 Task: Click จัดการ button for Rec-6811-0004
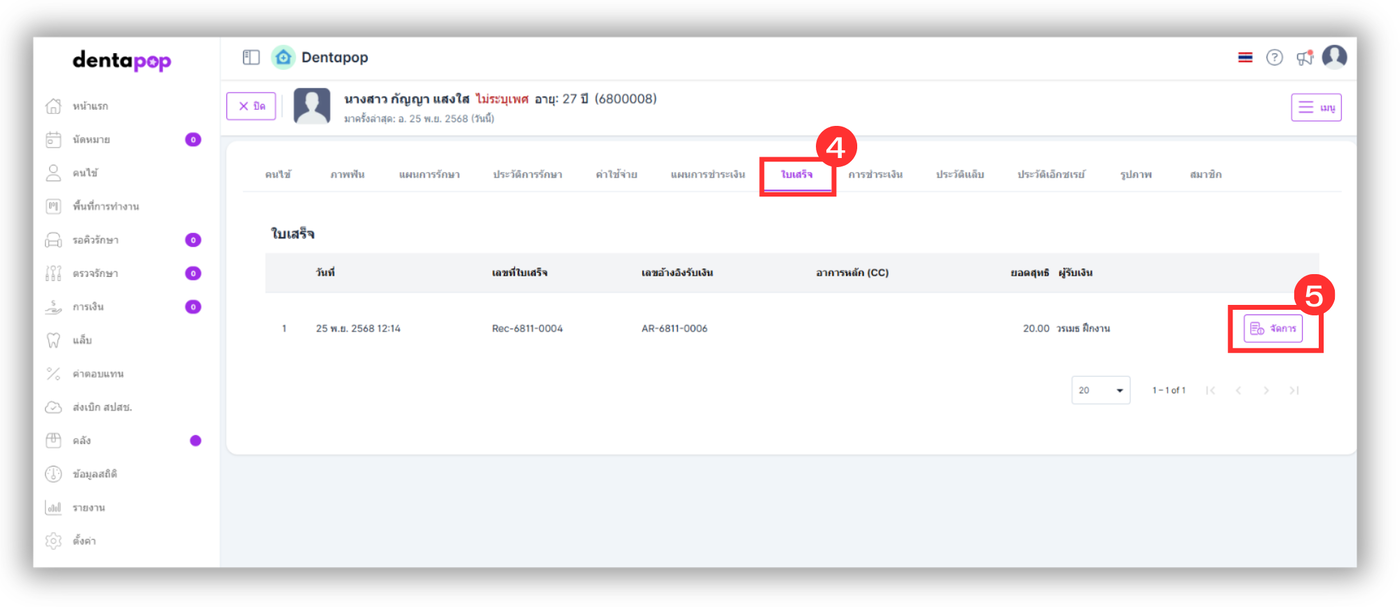(1273, 329)
